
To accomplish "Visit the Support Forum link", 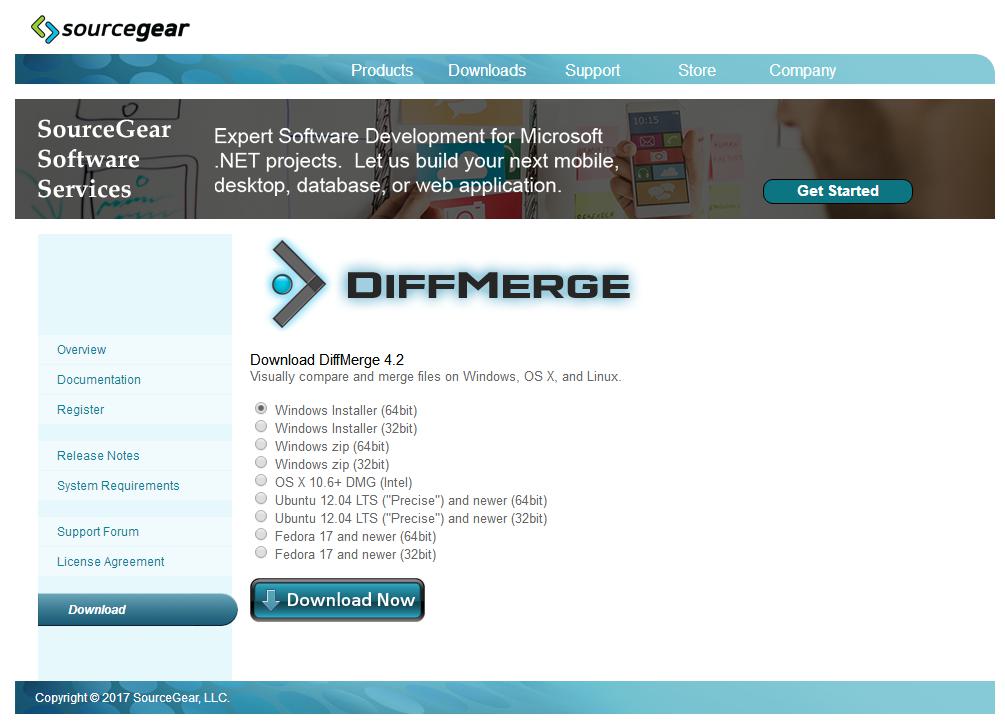I will [97, 532].
